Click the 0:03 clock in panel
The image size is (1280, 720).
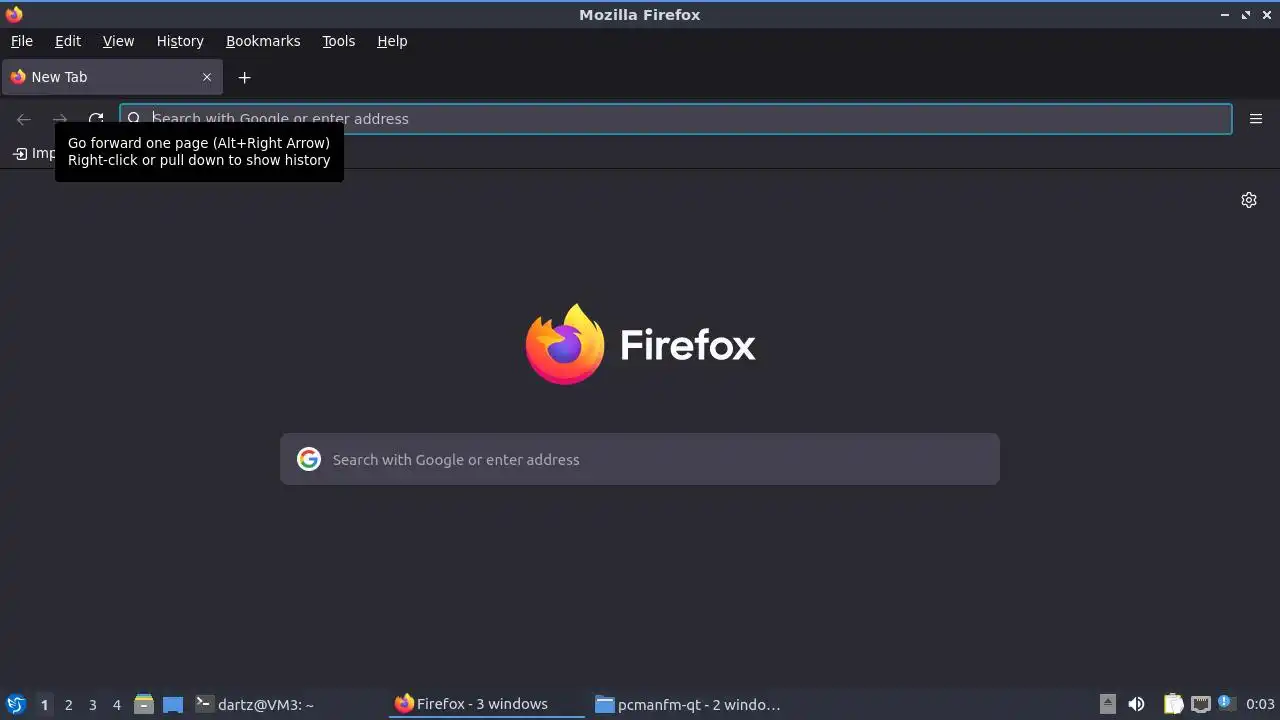click(1260, 705)
